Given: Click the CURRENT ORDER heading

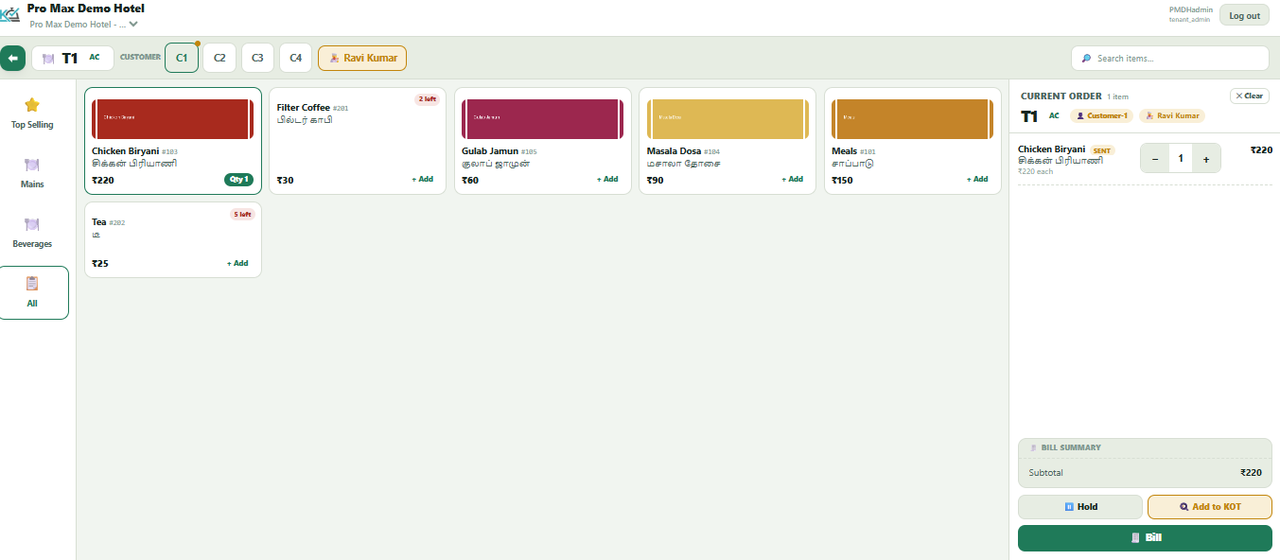Looking at the screenshot, I should pos(1061,96).
